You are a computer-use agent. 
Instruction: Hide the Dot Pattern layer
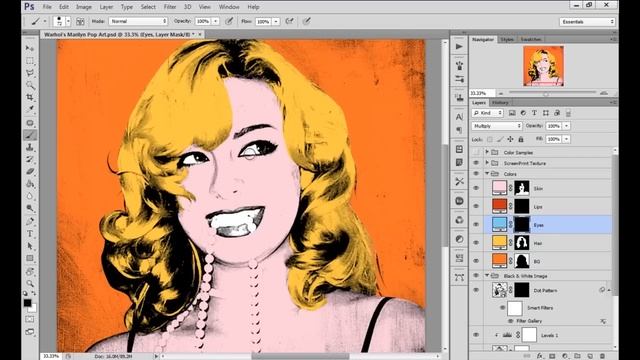click(x=476, y=290)
